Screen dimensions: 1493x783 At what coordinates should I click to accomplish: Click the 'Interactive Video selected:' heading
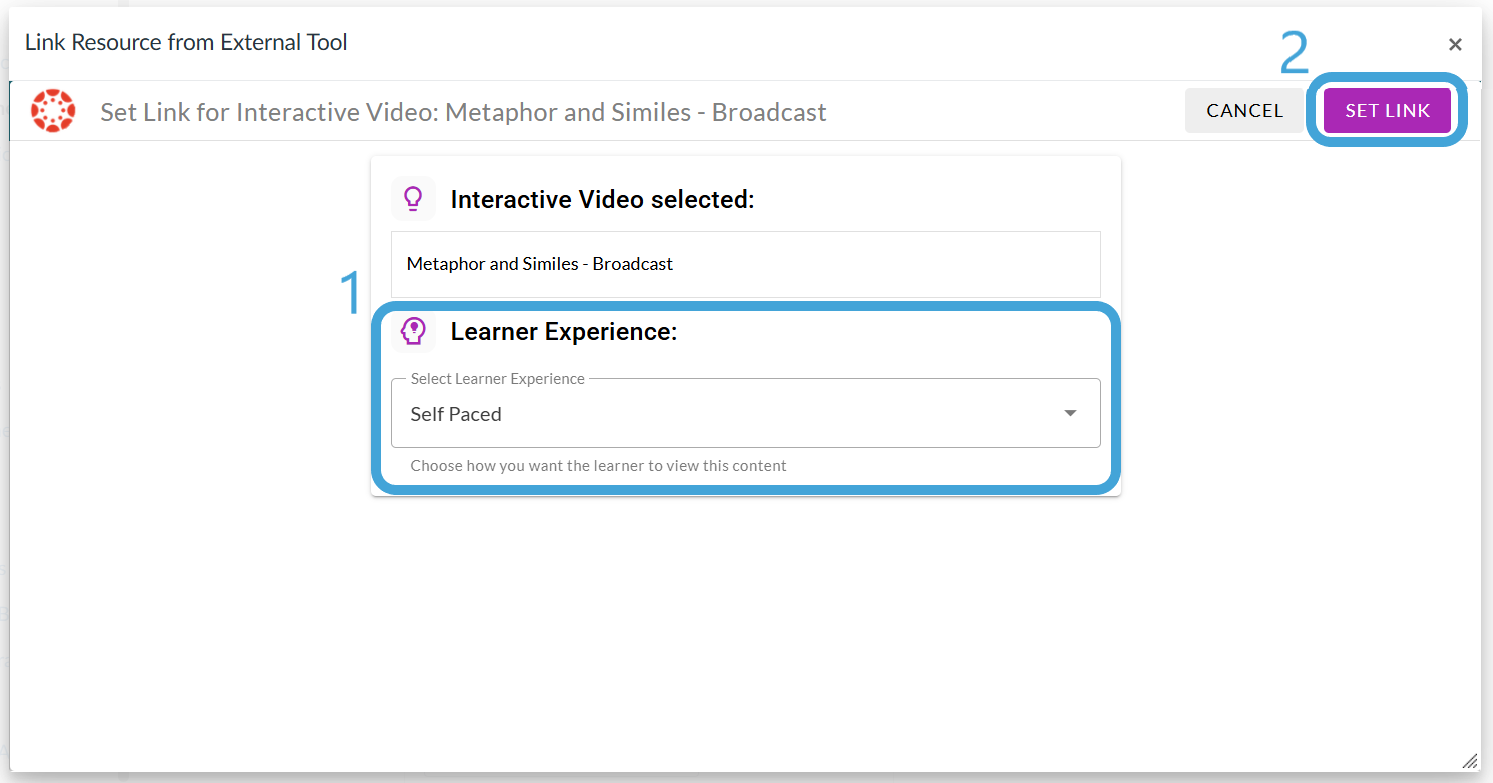[x=602, y=200]
